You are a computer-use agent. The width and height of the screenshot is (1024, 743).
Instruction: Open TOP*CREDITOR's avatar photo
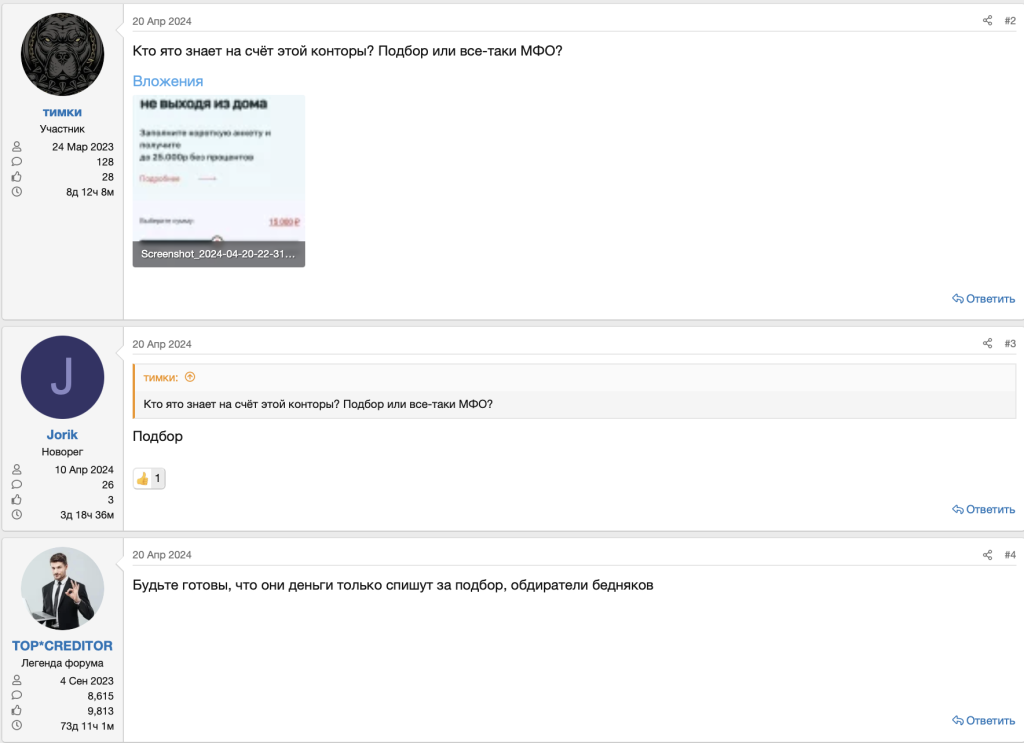tap(62, 589)
